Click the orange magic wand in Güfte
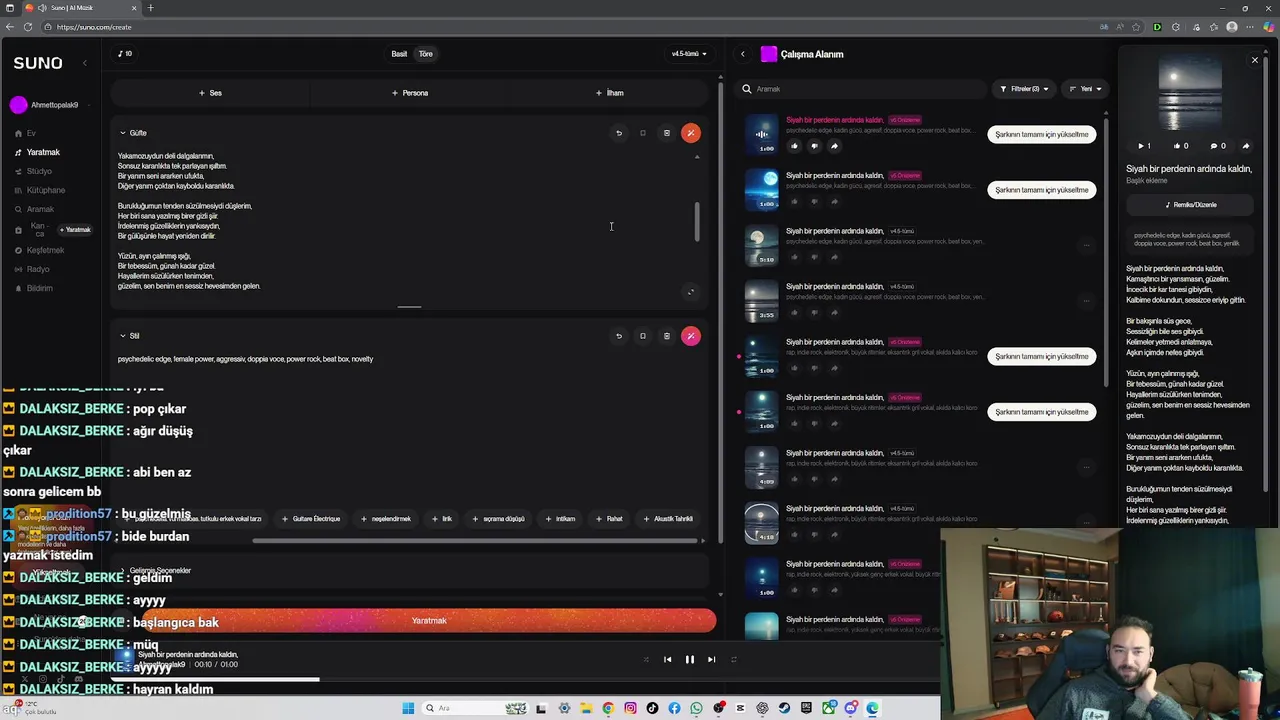The width and height of the screenshot is (1280, 720). click(x=690, y=133)
